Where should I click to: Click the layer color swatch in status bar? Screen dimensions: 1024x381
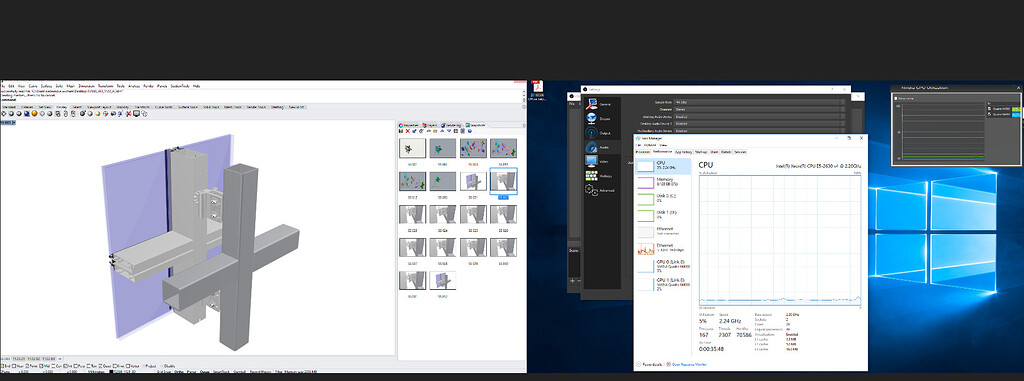pos(111,371)
